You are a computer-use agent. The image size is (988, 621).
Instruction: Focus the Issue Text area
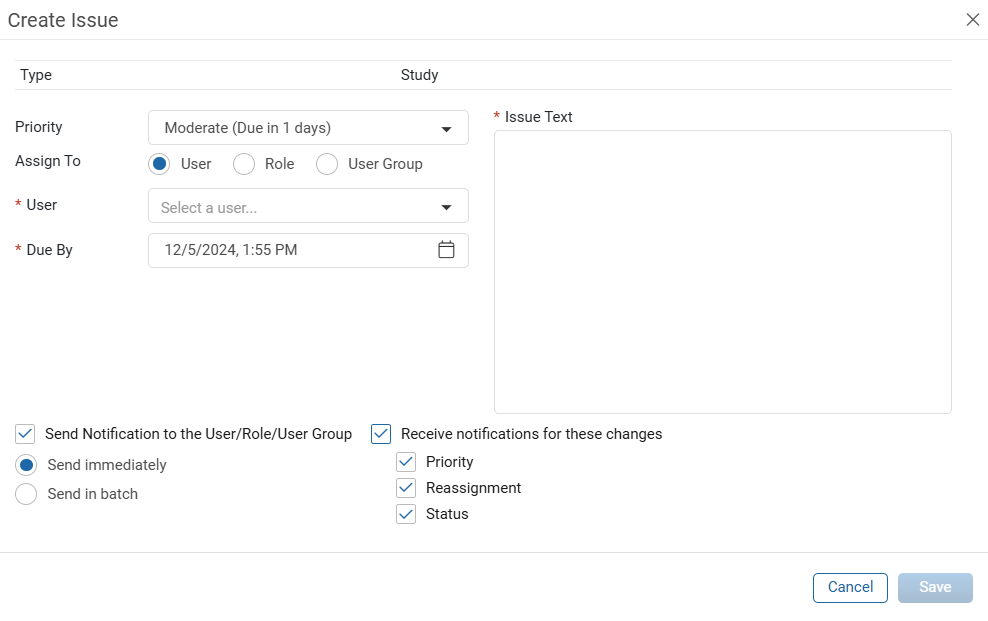723,272
